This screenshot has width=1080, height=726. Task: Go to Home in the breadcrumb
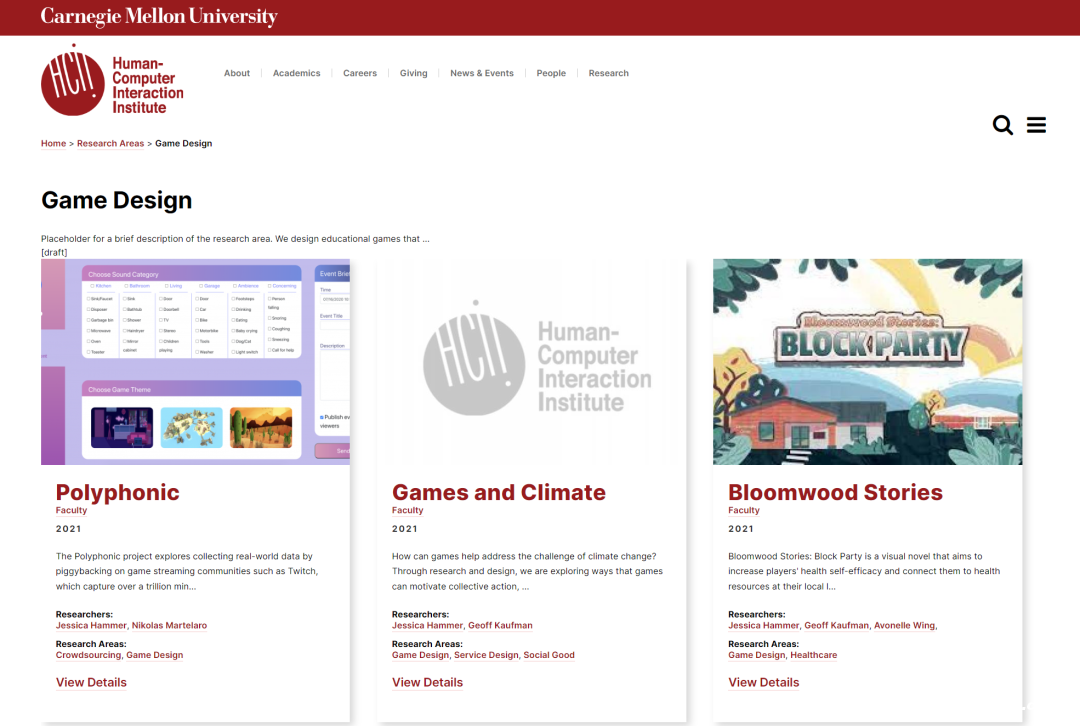coord(53,143)
